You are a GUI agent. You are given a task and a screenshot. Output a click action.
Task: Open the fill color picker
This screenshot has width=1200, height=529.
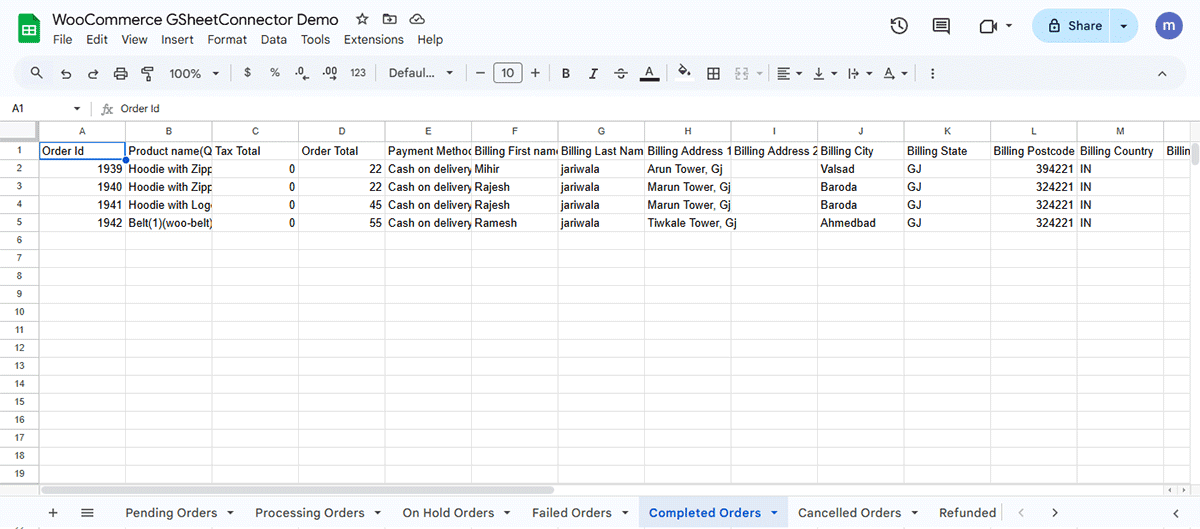[685, 73]
